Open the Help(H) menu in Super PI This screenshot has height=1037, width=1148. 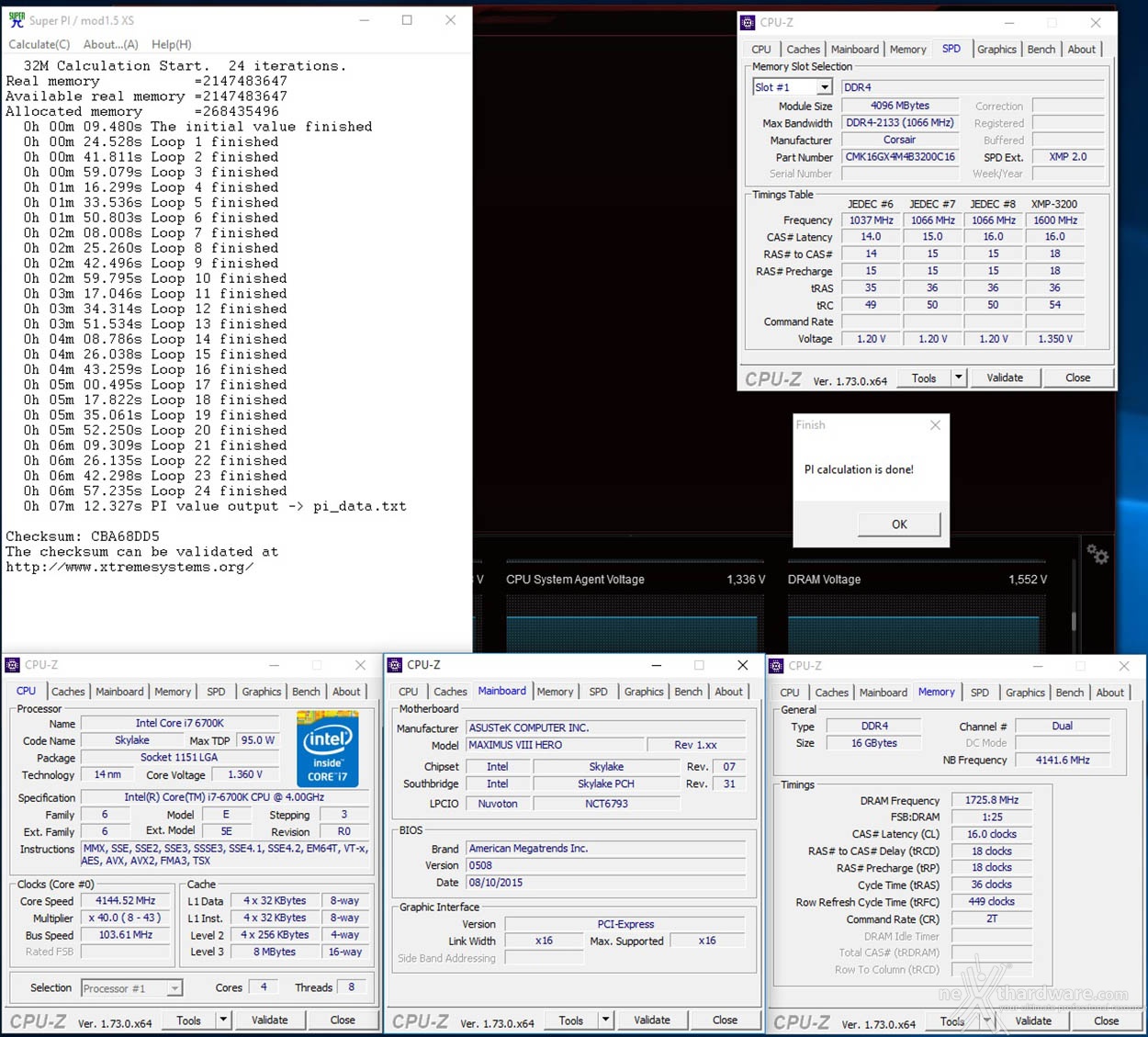pyautogui.click(x=172, y=44)
